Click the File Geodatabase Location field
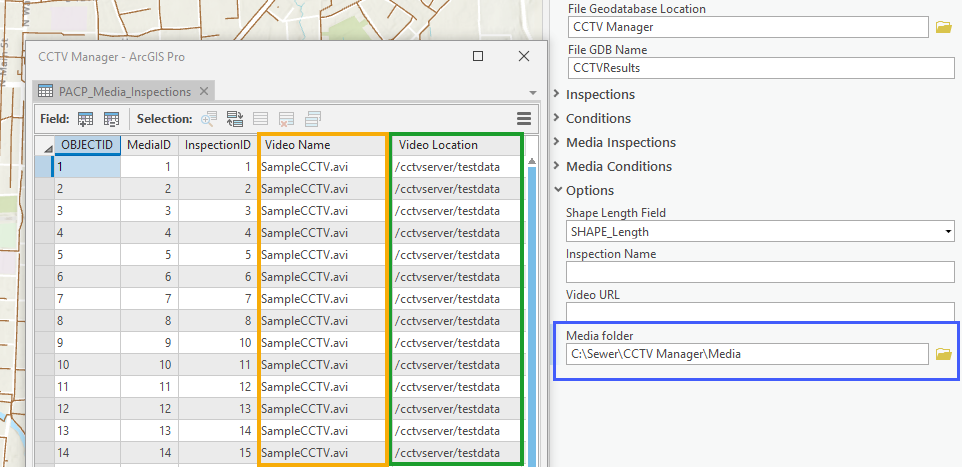 tap(748, 27)
